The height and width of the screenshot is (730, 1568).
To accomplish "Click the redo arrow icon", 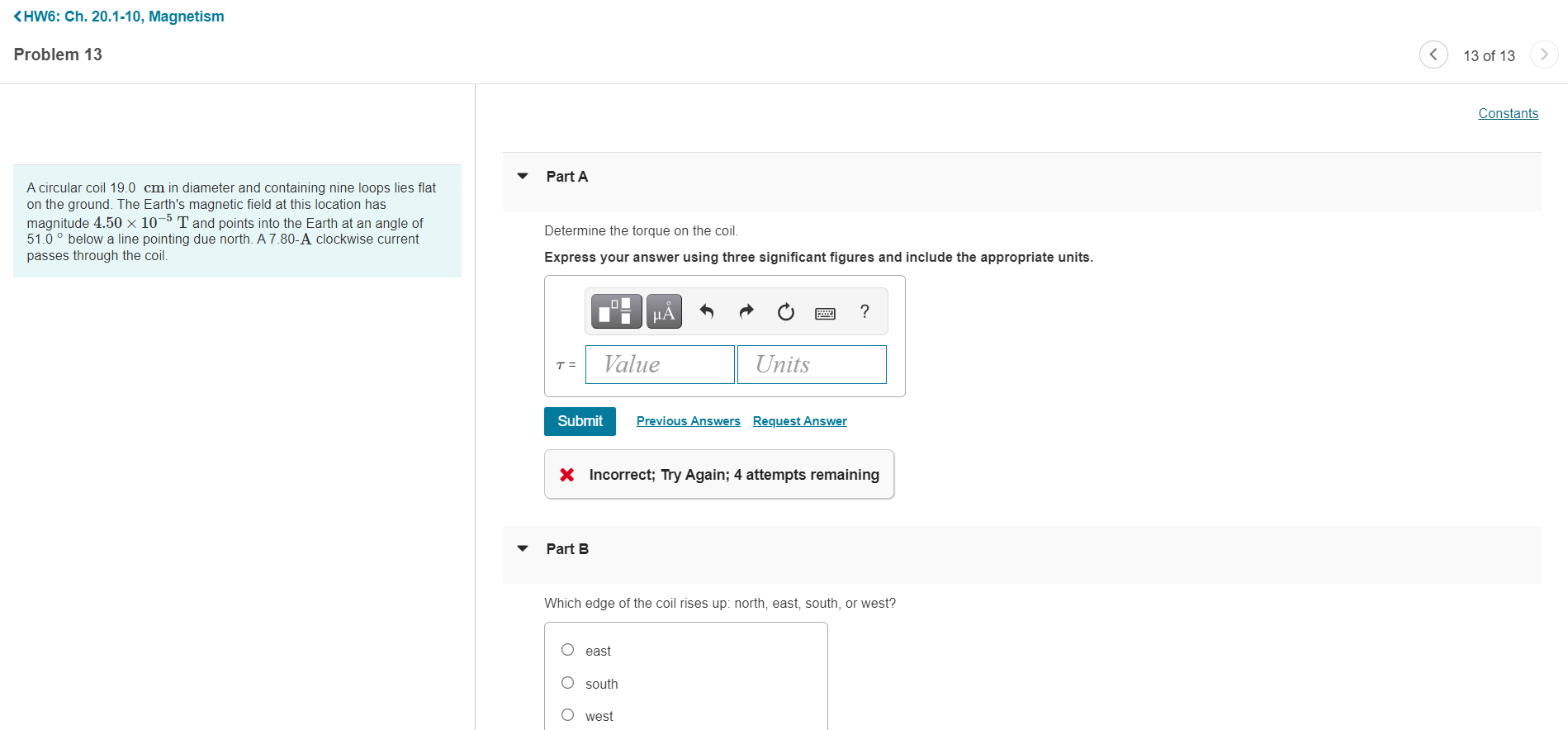I will click(x=746, y=311).
